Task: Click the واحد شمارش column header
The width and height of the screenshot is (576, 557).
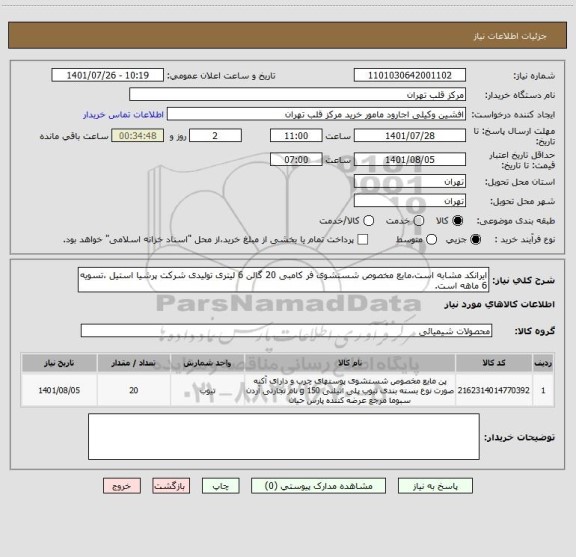Action: coord(207,363)
